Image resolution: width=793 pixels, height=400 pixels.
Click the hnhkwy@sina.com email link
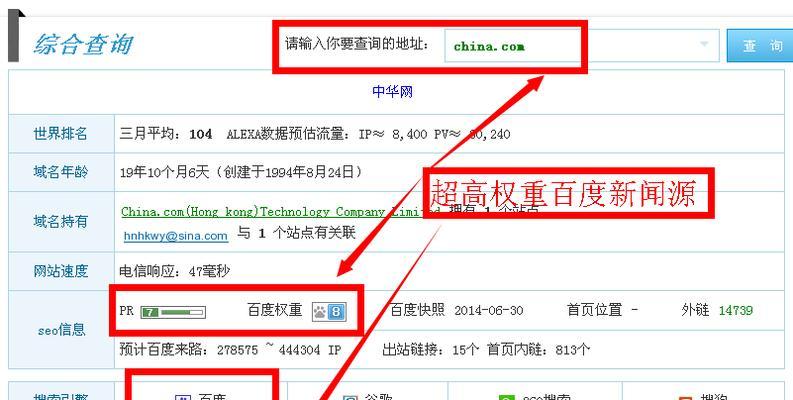pos(175,236)
